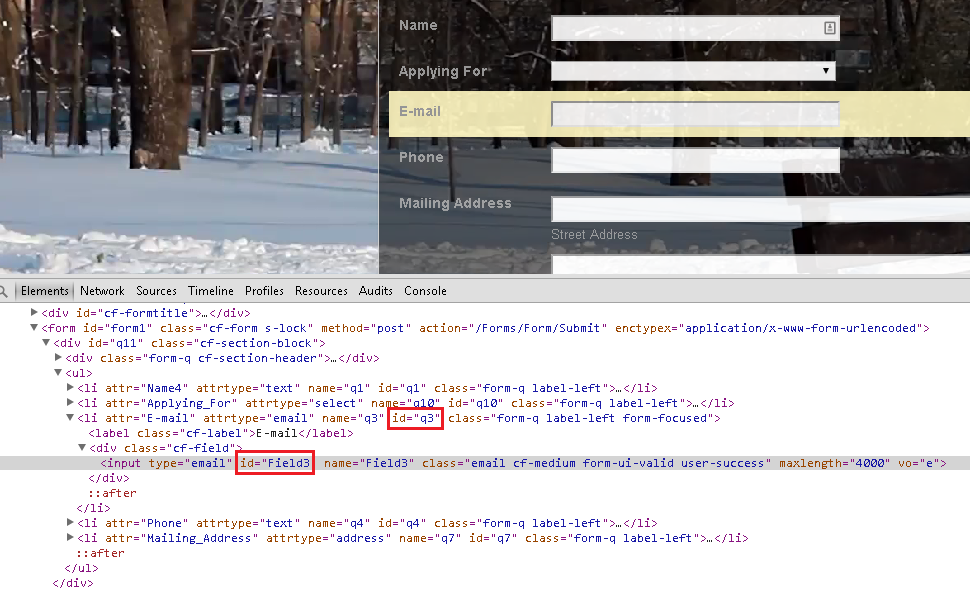Switch to the Console tab
The image size is (970, 589).
pyautogui.click(x=425, y=291)
